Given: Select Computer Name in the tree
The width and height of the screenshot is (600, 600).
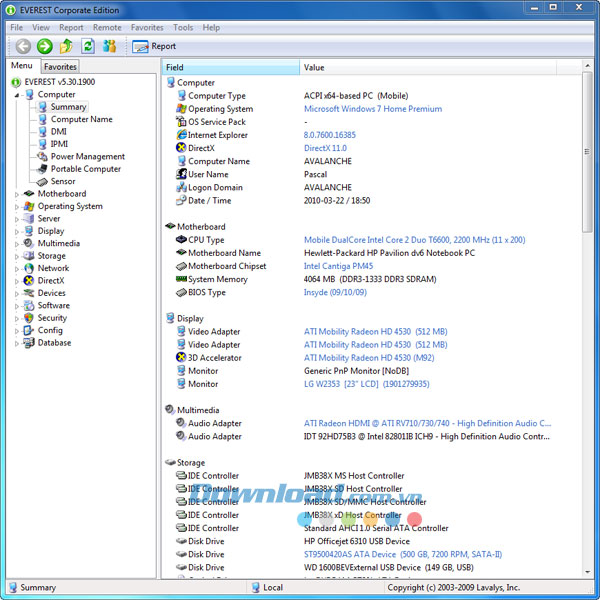Looking at the screenshot, I should pos(82,119).
